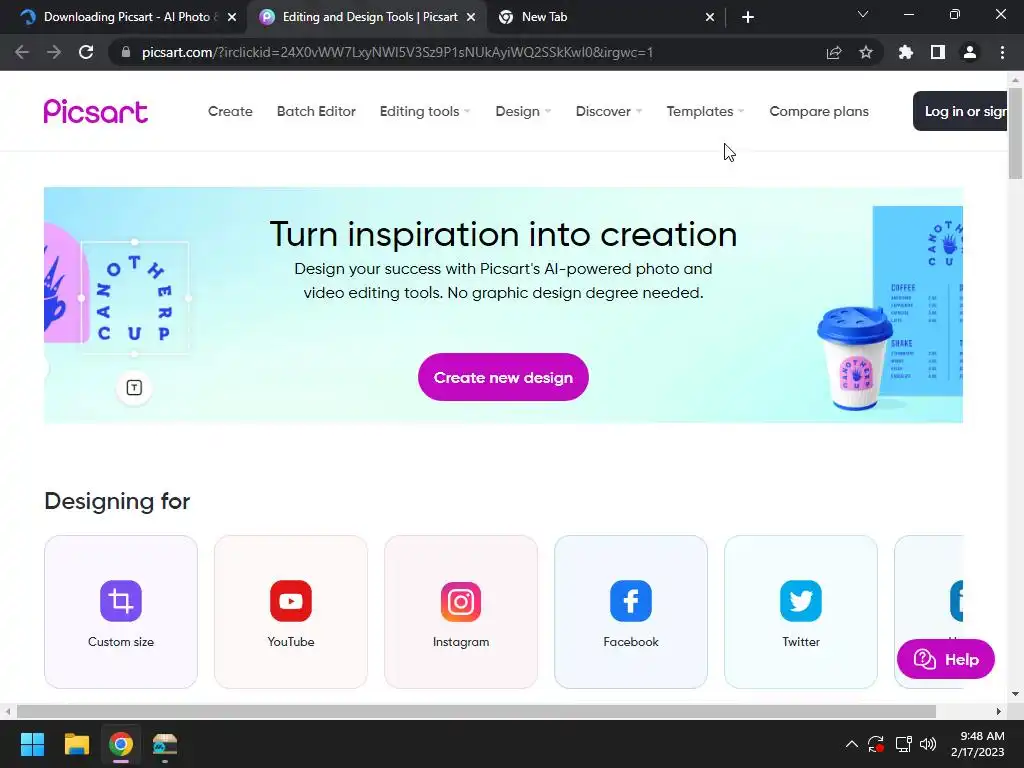
Task: Click the scroll down arrow
Action: pos(1015,694)
